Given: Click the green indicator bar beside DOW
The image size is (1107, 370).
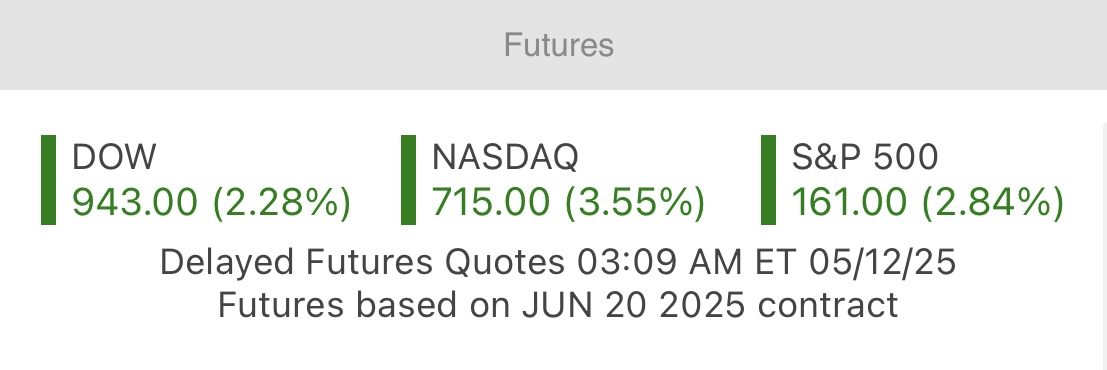Looking at the screenshot, I should click(x=49, y=180).
